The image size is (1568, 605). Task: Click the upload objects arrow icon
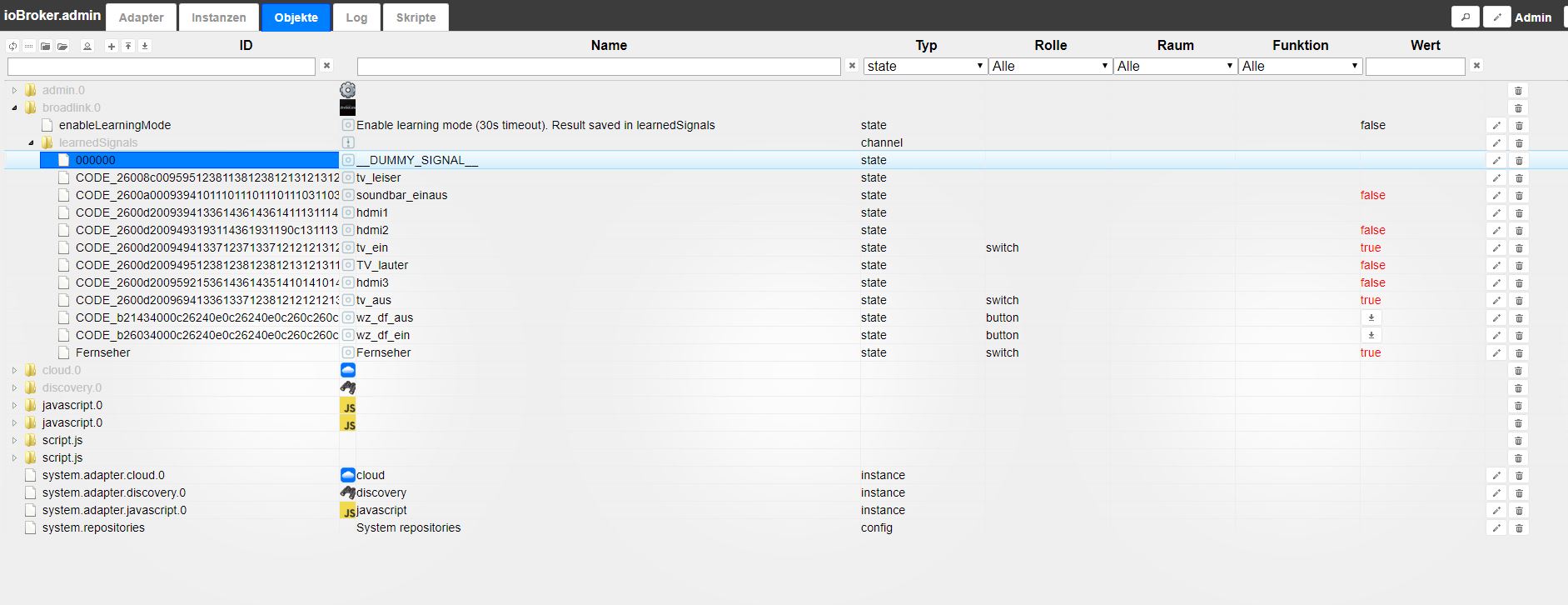tap(128, 46)
